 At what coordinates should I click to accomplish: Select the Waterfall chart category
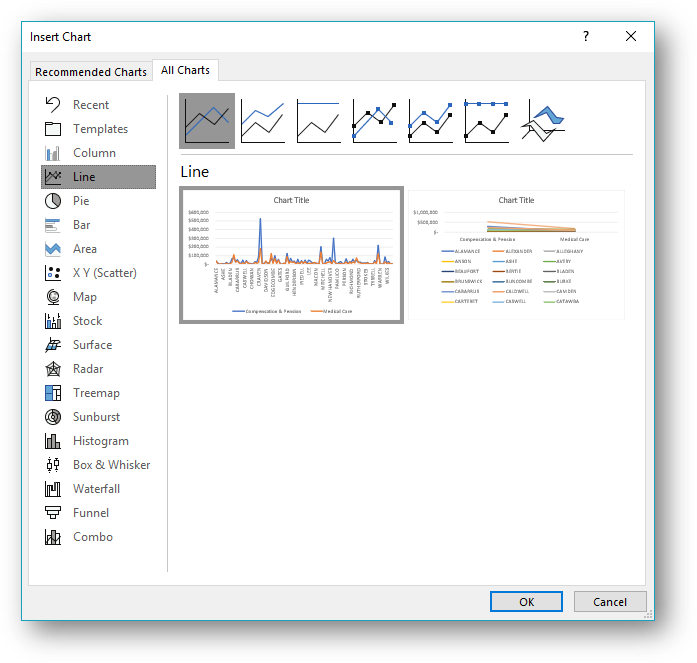coord(96,489)
